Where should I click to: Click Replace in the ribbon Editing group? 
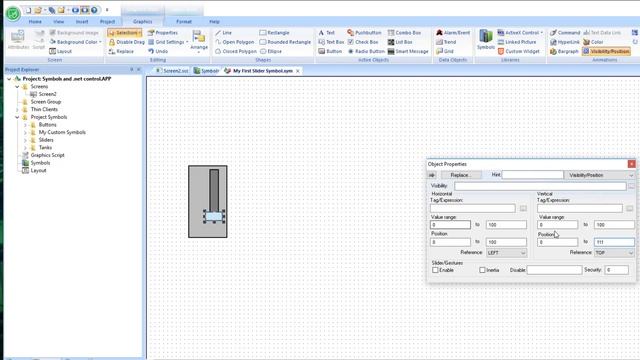tap(121, 51)
